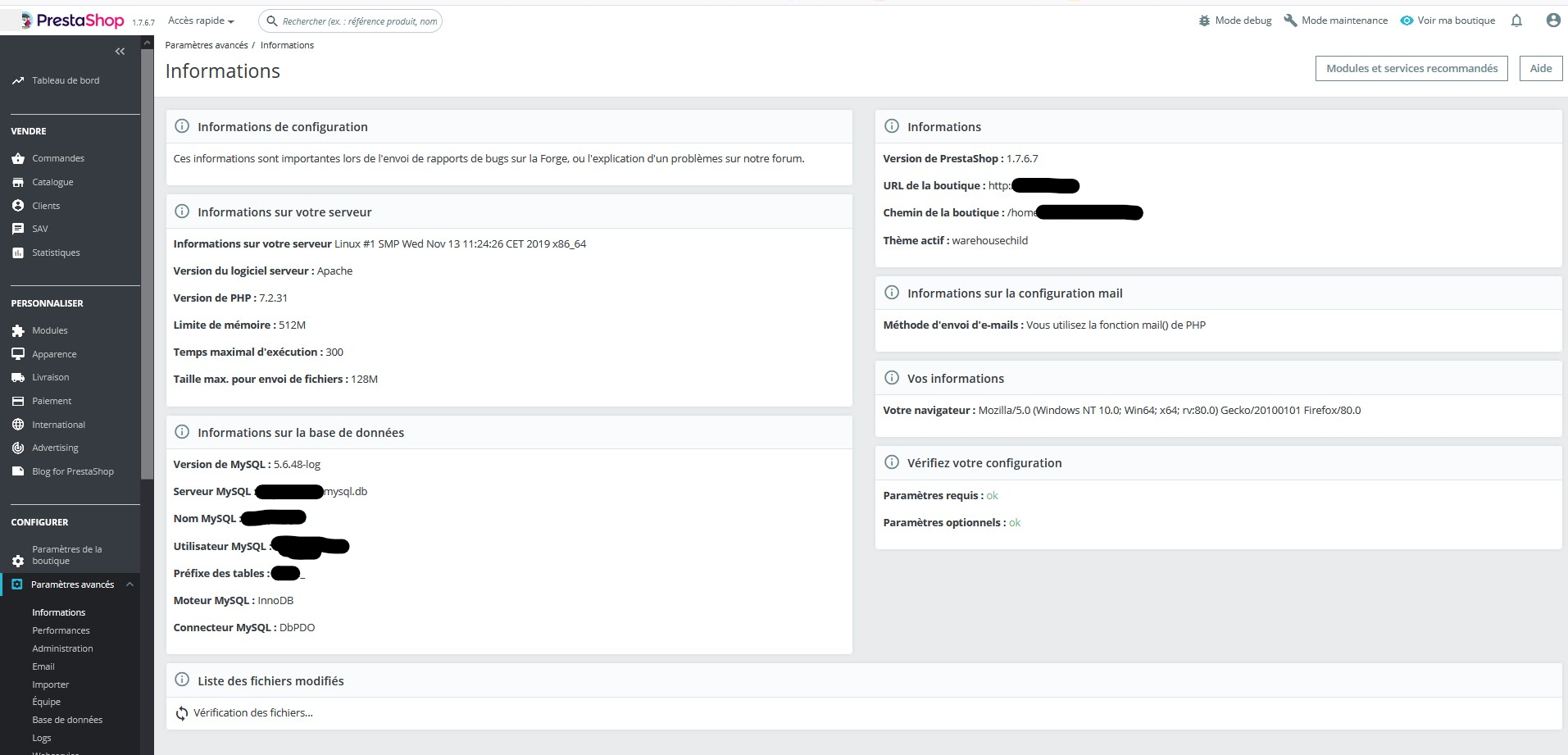This screenshot has height=755, width=1568.
Task: Click the Paramètres requis ok status
Action: (x=993, y=495)
